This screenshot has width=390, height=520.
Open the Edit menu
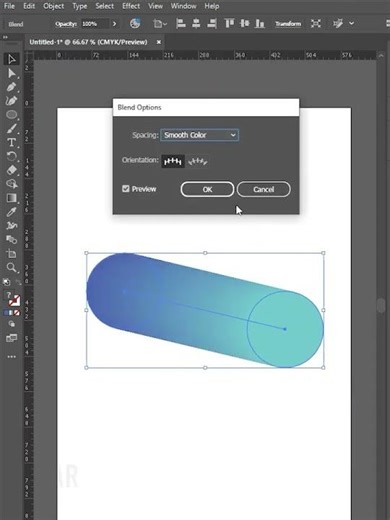(x=29, y=6)
